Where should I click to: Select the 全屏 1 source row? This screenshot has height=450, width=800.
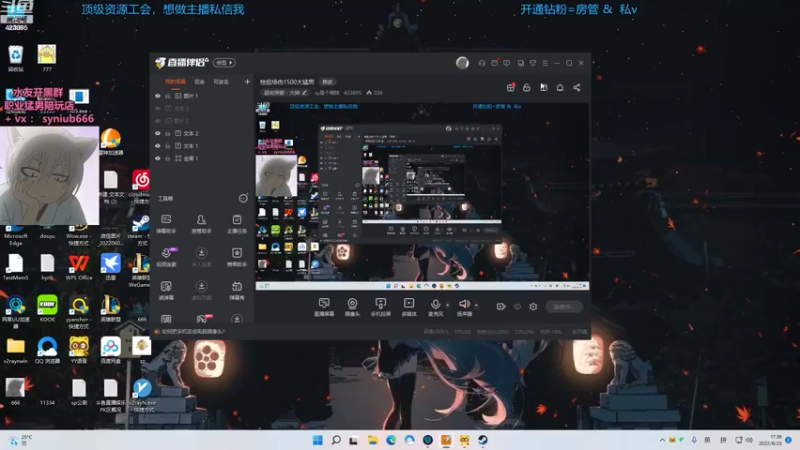[203, 159]
